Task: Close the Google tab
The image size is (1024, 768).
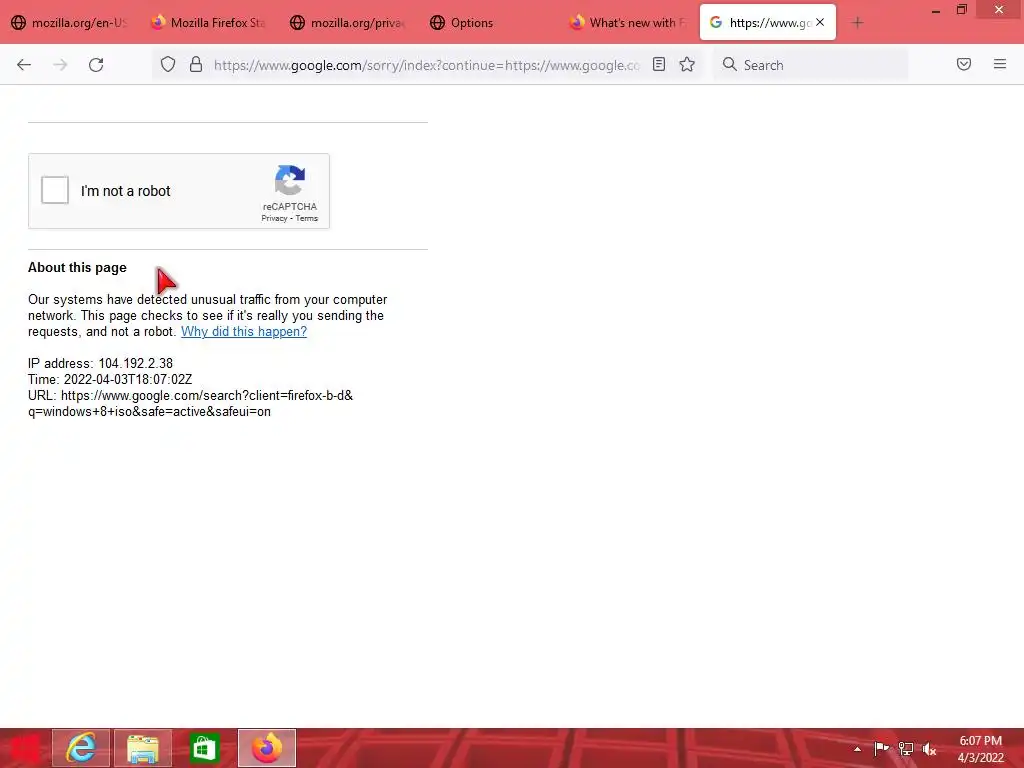Action: 820,22
